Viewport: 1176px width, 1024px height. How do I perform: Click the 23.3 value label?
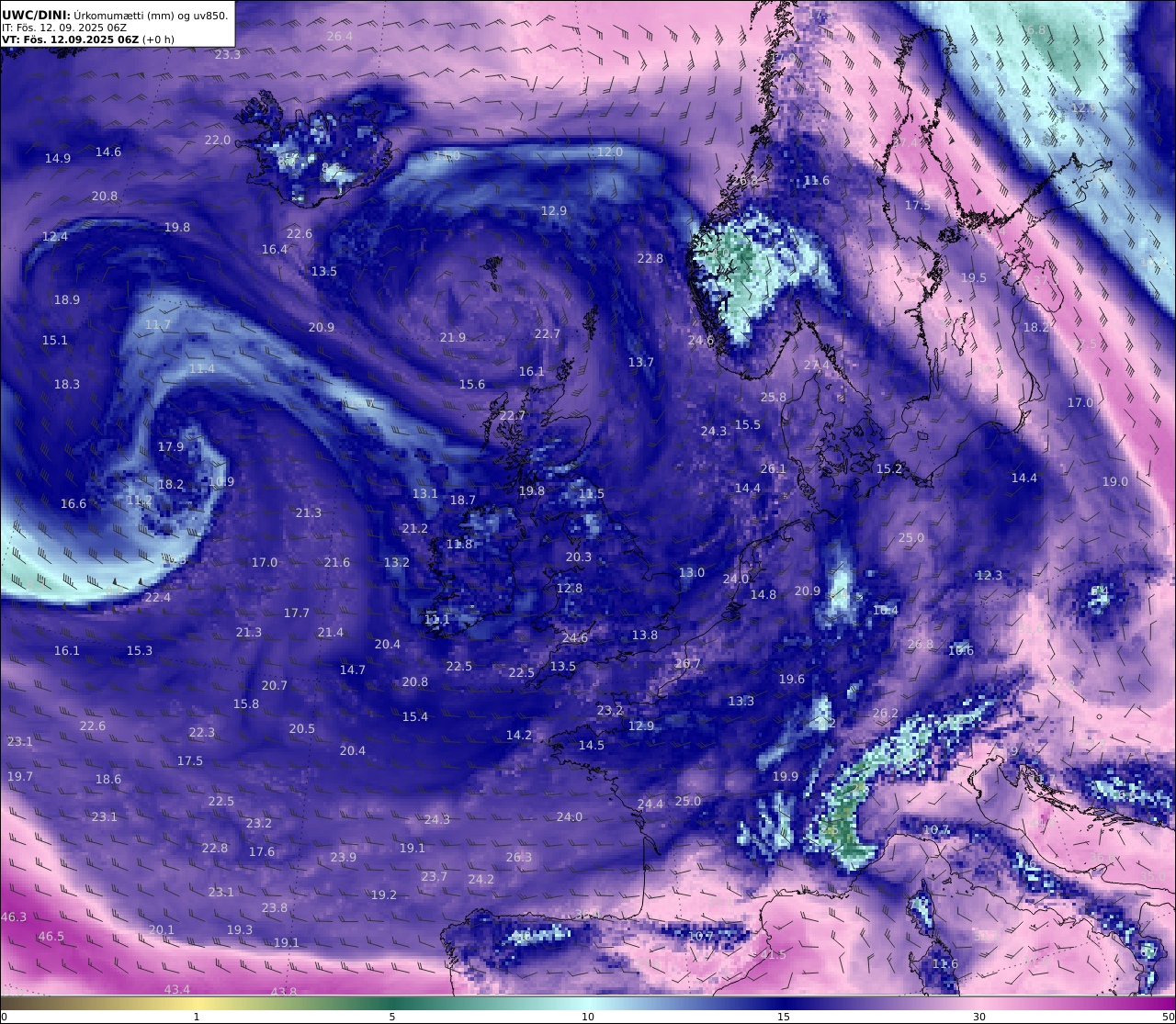pyautogui.click(x=228, y=54)
